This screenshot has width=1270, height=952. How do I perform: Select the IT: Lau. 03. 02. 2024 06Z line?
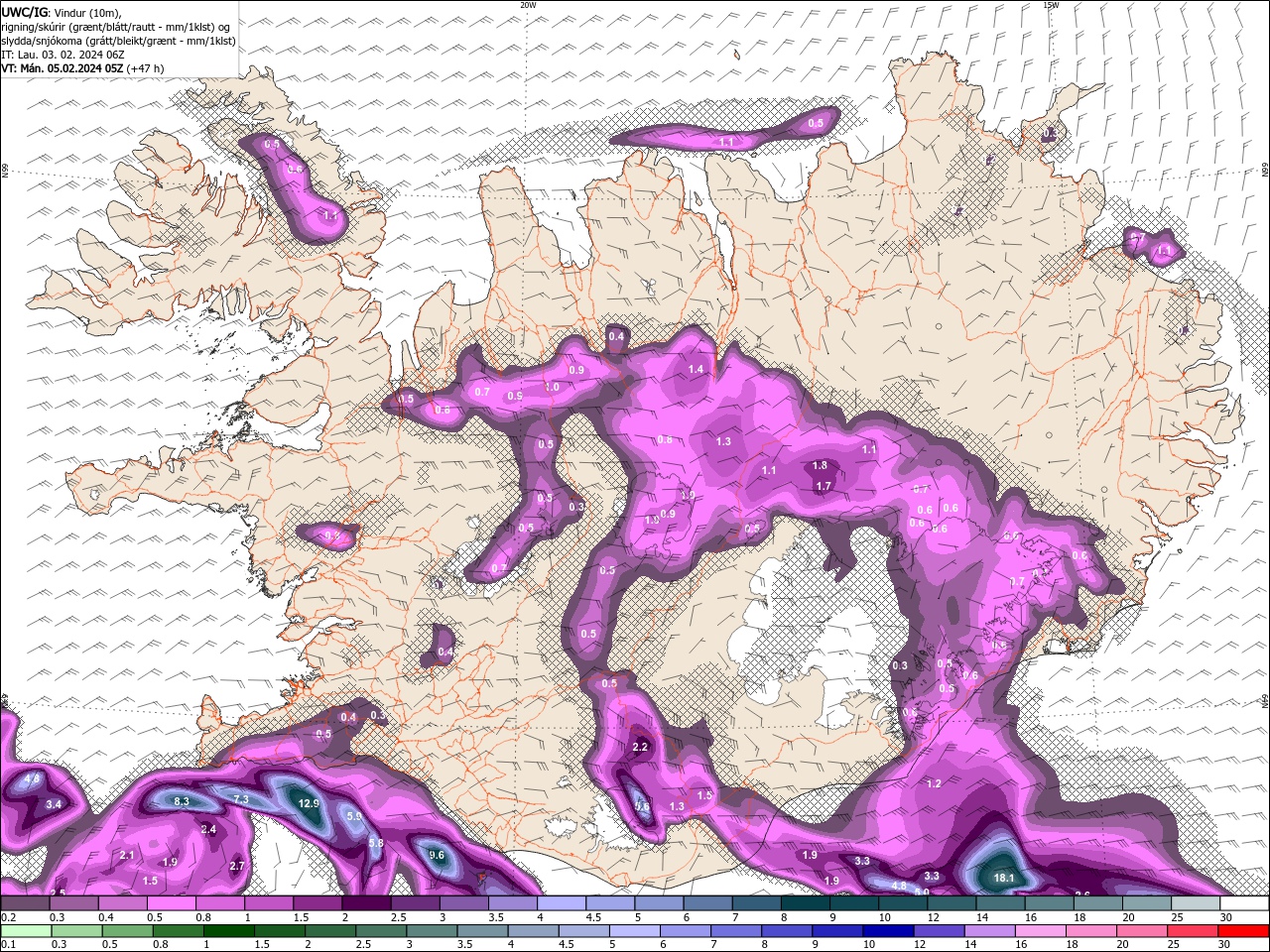click(x=62, y=55)
